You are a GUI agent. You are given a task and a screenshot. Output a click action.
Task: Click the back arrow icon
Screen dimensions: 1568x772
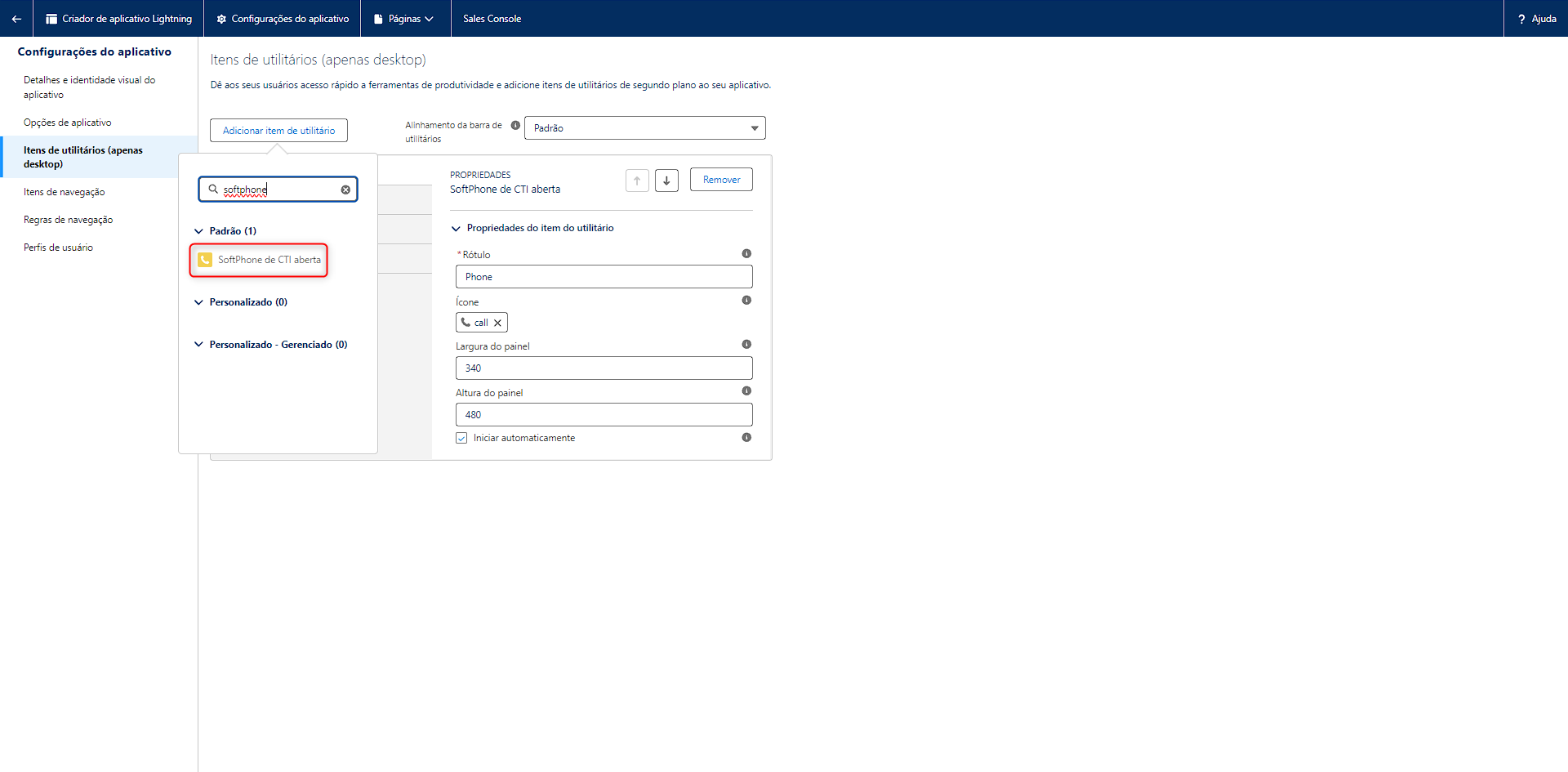[16, 19]
